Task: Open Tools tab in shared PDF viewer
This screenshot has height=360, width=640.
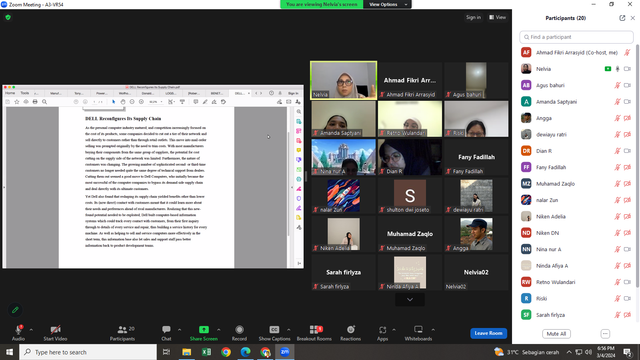Action: tap(25, 93)
